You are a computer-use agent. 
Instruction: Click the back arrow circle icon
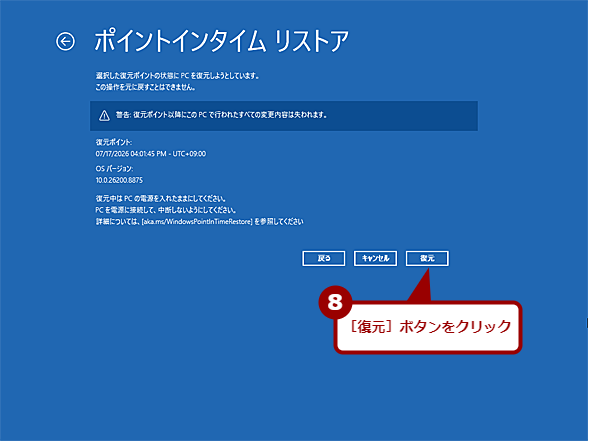[65, 41]
